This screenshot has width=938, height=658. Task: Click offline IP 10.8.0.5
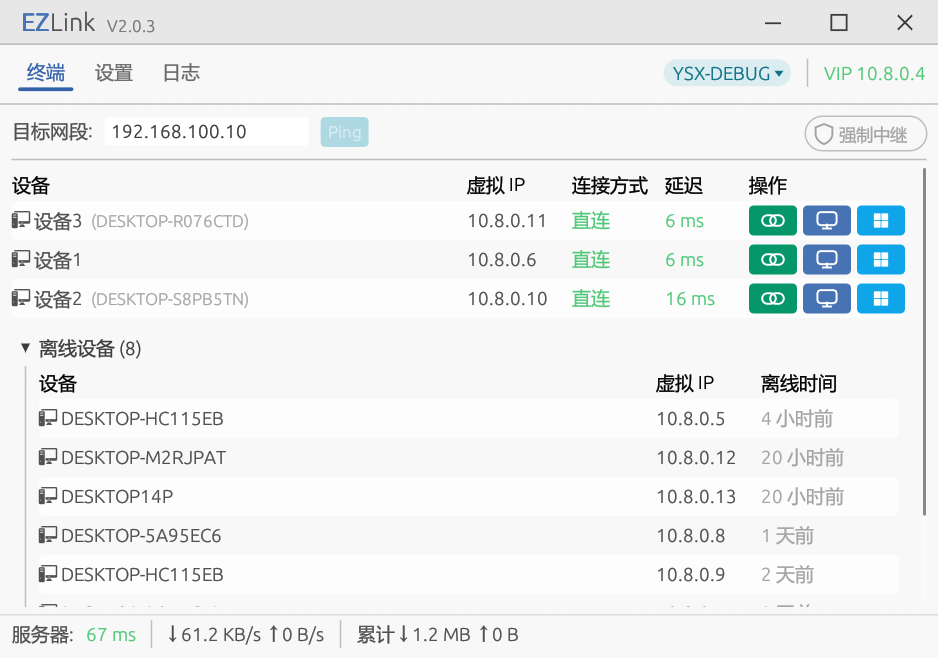coord(691,419)
